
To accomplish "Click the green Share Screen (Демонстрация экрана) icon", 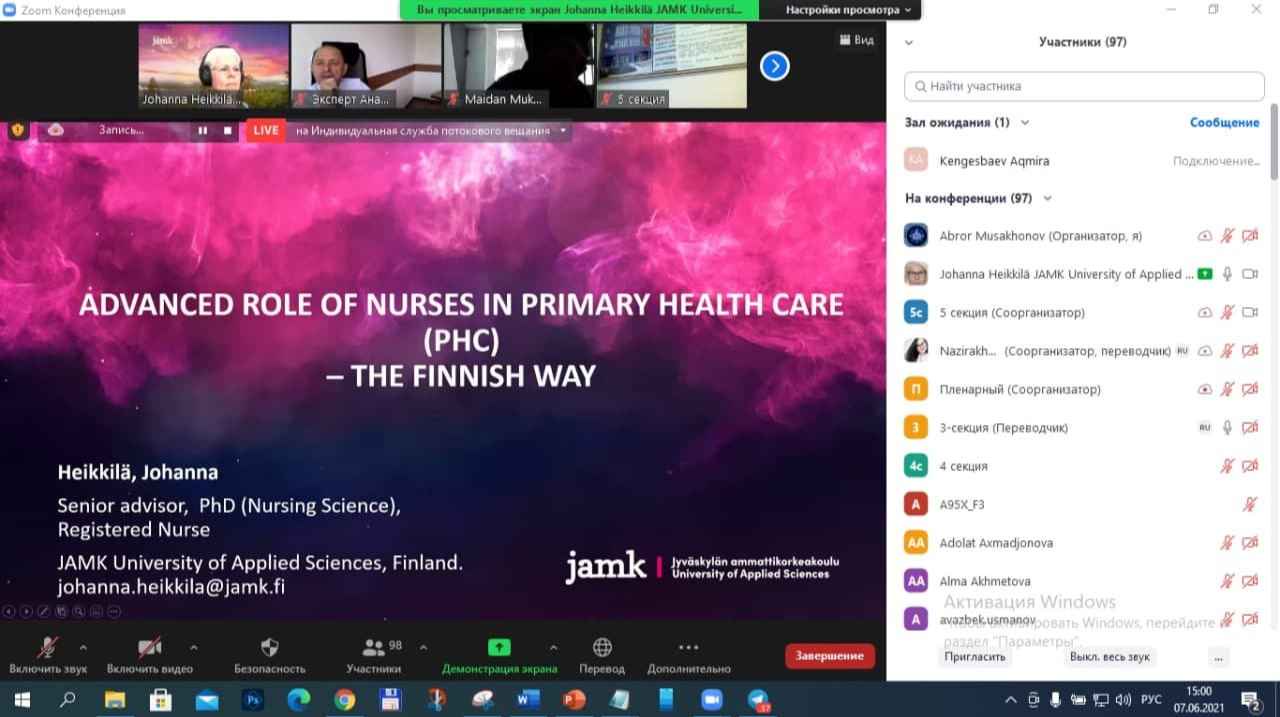I will (x=498, y=648).
